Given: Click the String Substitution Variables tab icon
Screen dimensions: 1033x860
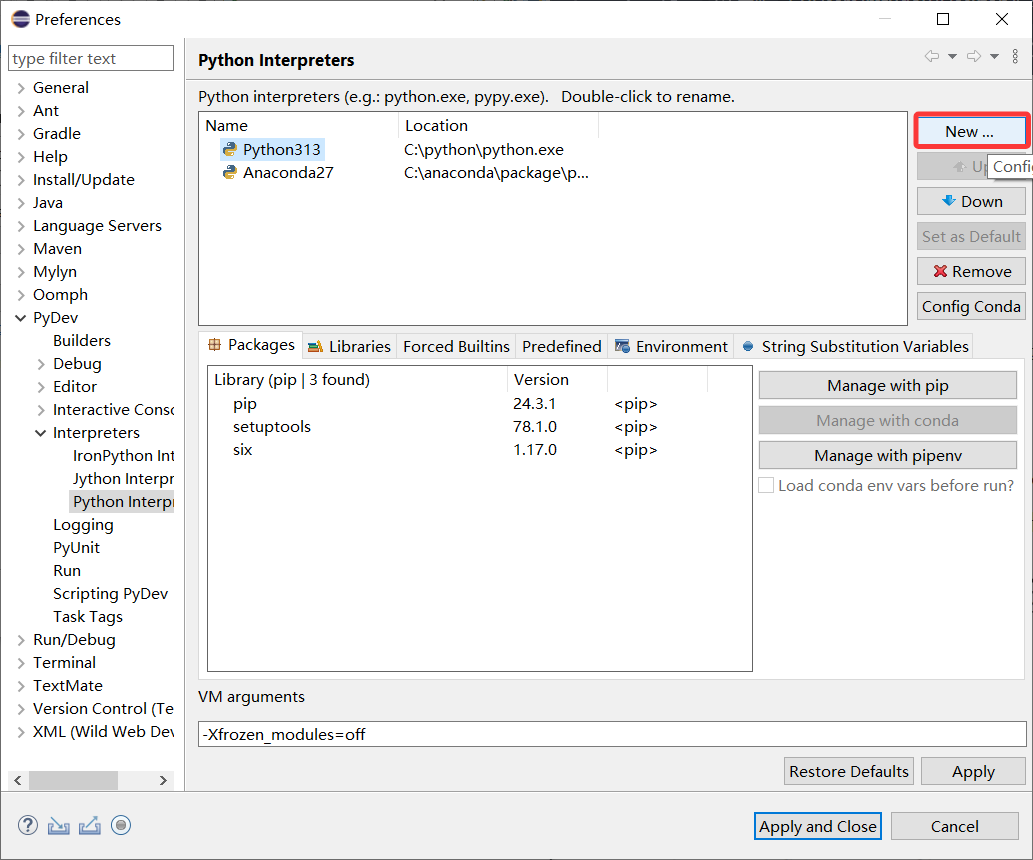Looking at the screenshot, I should click(748, 346).
